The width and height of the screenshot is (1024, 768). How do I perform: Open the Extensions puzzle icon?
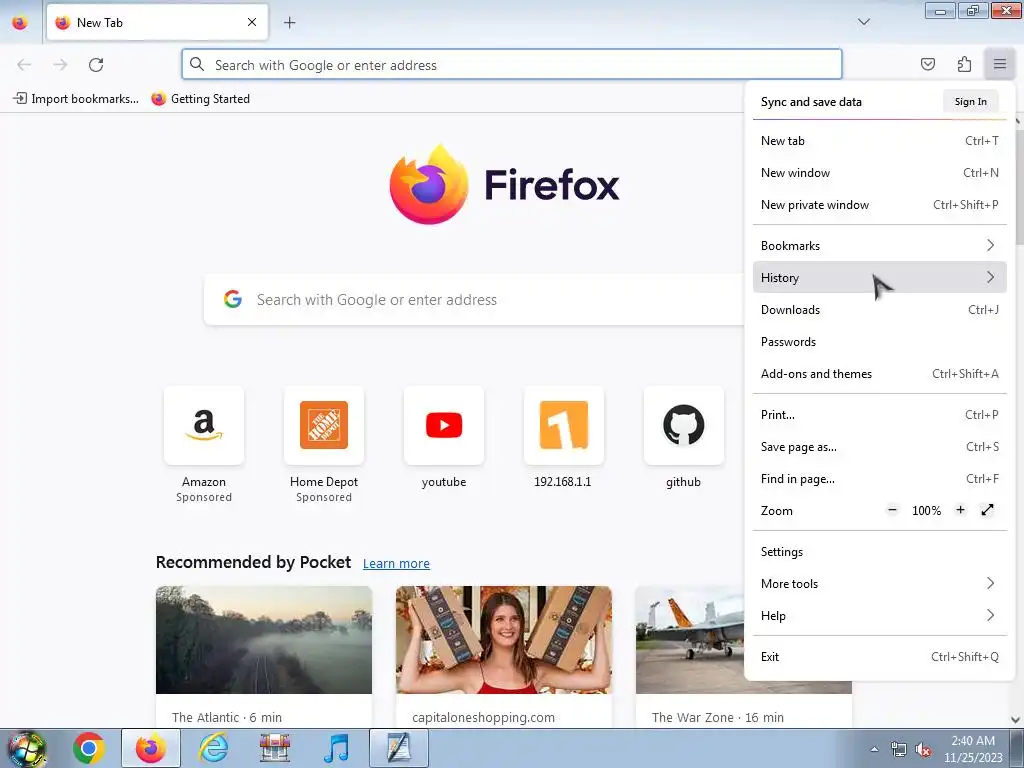click(x=964, y=64)
